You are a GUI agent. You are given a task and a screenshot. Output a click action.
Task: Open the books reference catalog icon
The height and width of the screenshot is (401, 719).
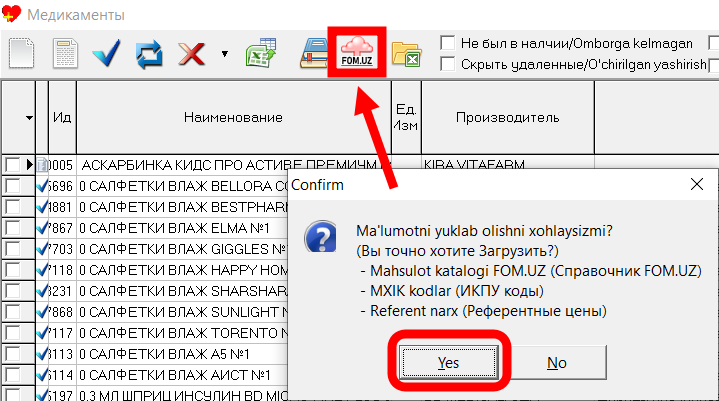(x=314, y=53)
